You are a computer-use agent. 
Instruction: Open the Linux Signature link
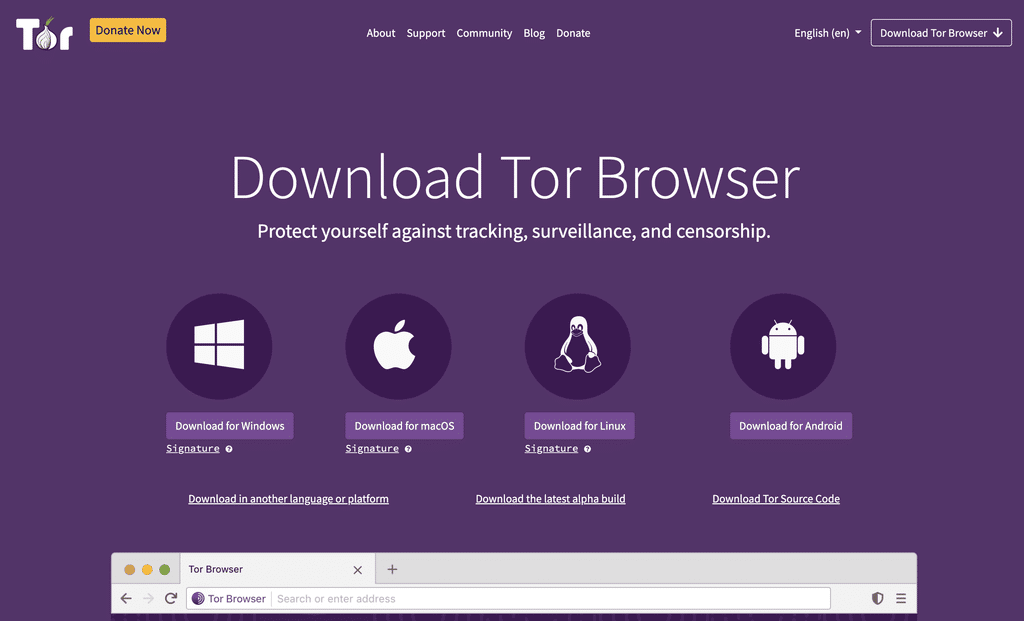[551, 449]
